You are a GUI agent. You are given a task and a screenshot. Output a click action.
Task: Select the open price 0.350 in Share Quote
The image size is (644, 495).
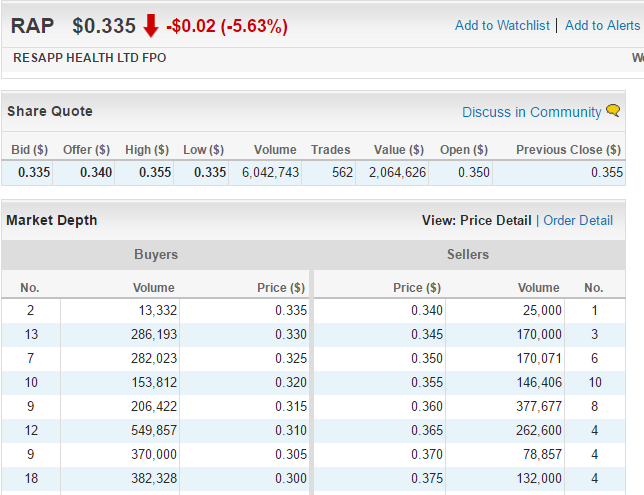pos(474,173)
